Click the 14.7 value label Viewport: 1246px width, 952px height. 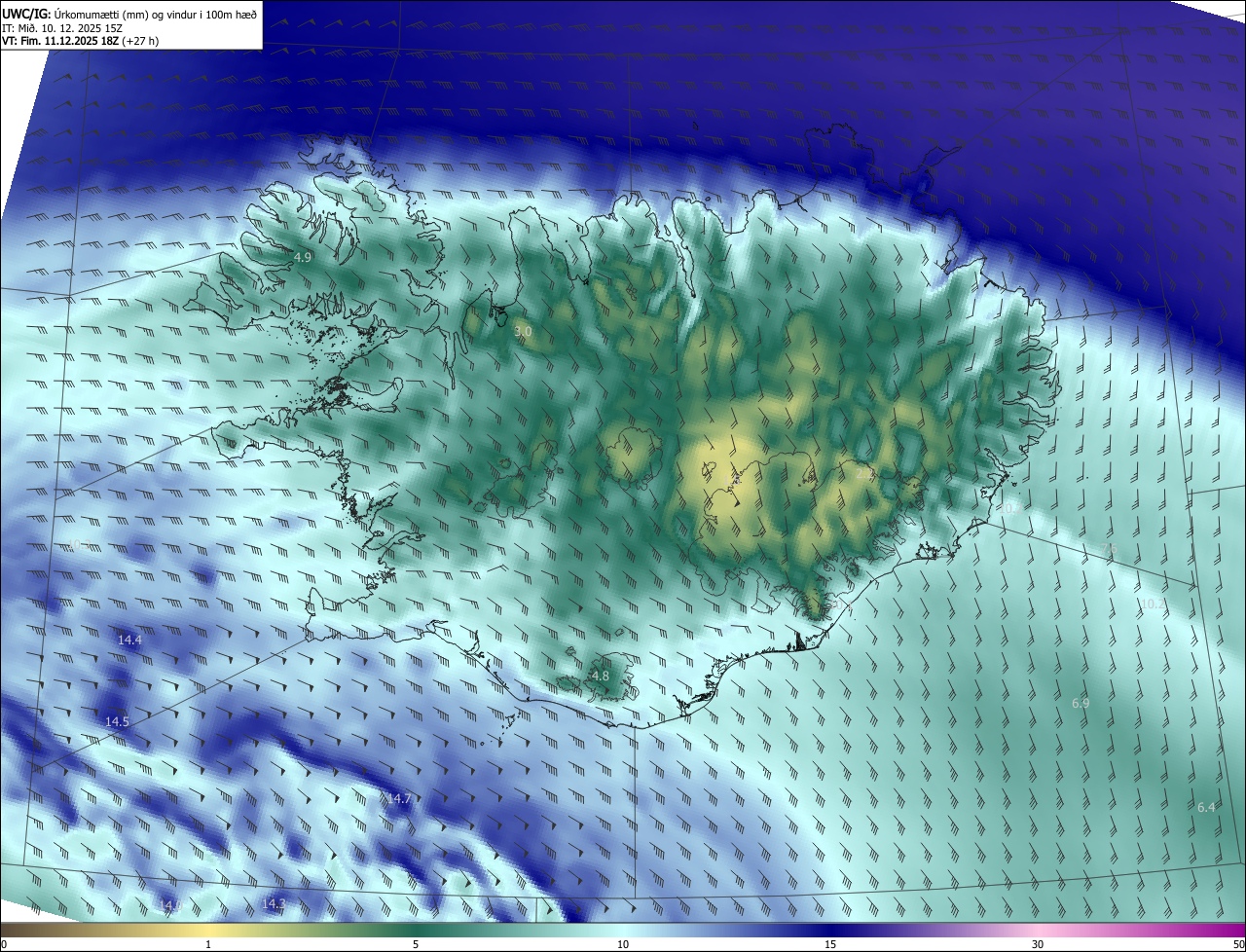pos(399,799)
